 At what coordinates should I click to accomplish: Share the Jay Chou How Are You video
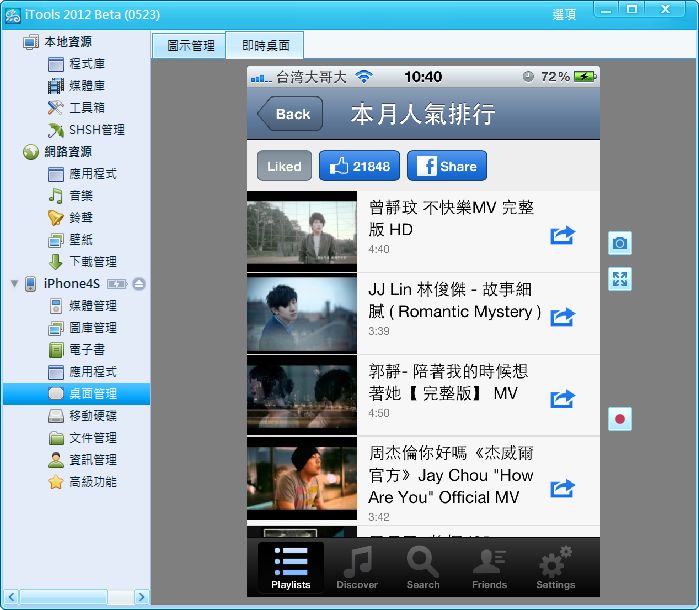(x=563, y=488)
